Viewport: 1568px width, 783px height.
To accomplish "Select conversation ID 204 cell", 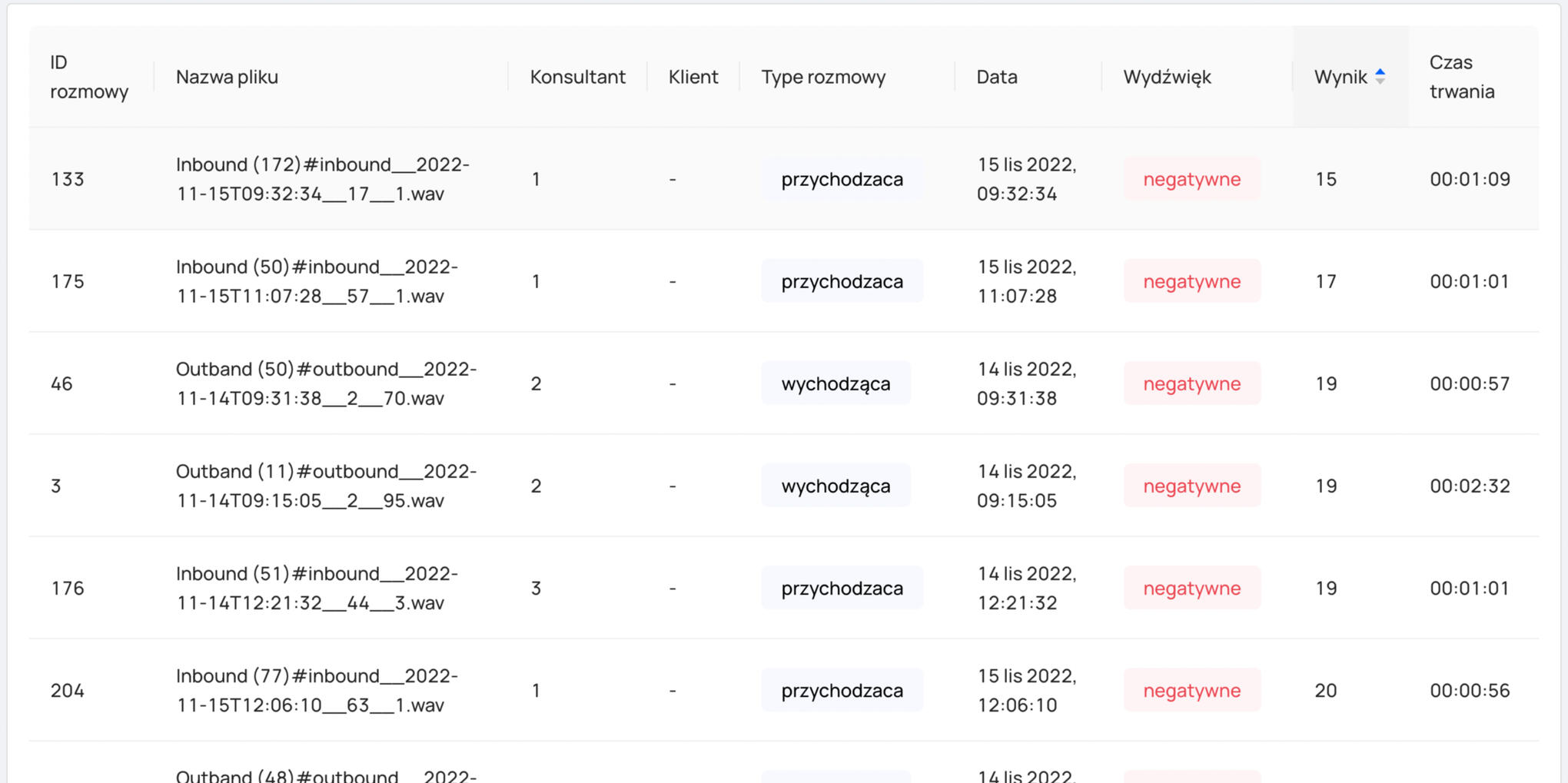I will pos(68,690).
